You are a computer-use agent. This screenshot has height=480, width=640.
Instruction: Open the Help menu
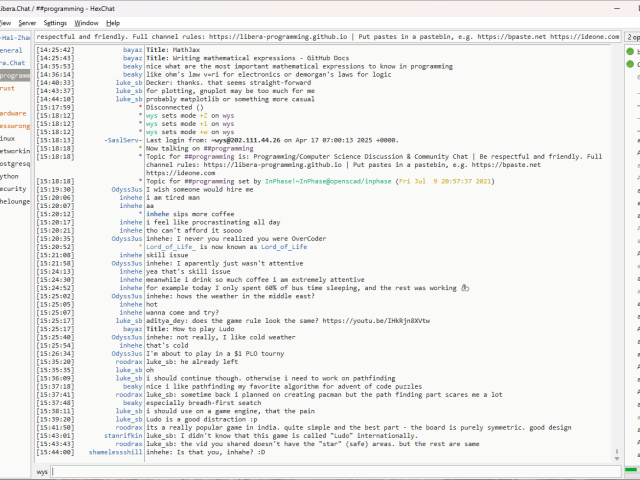113,22
